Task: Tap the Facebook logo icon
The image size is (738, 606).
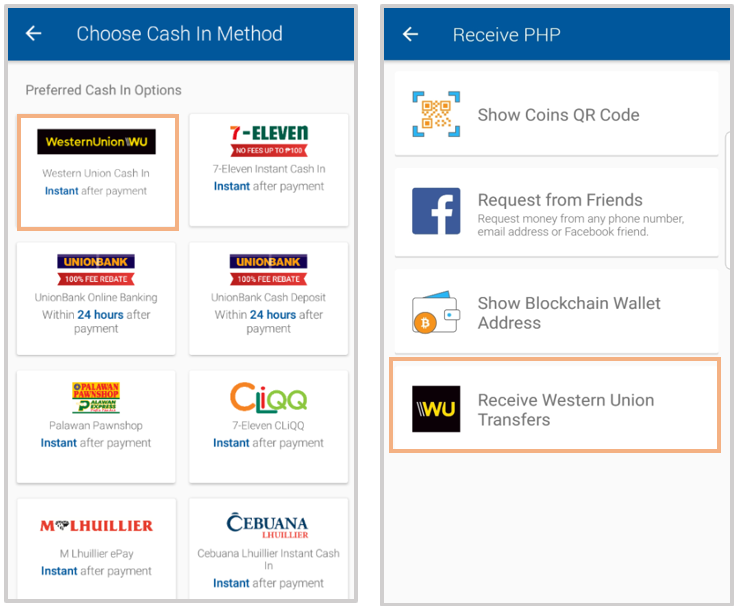Action: click(436, 211)
